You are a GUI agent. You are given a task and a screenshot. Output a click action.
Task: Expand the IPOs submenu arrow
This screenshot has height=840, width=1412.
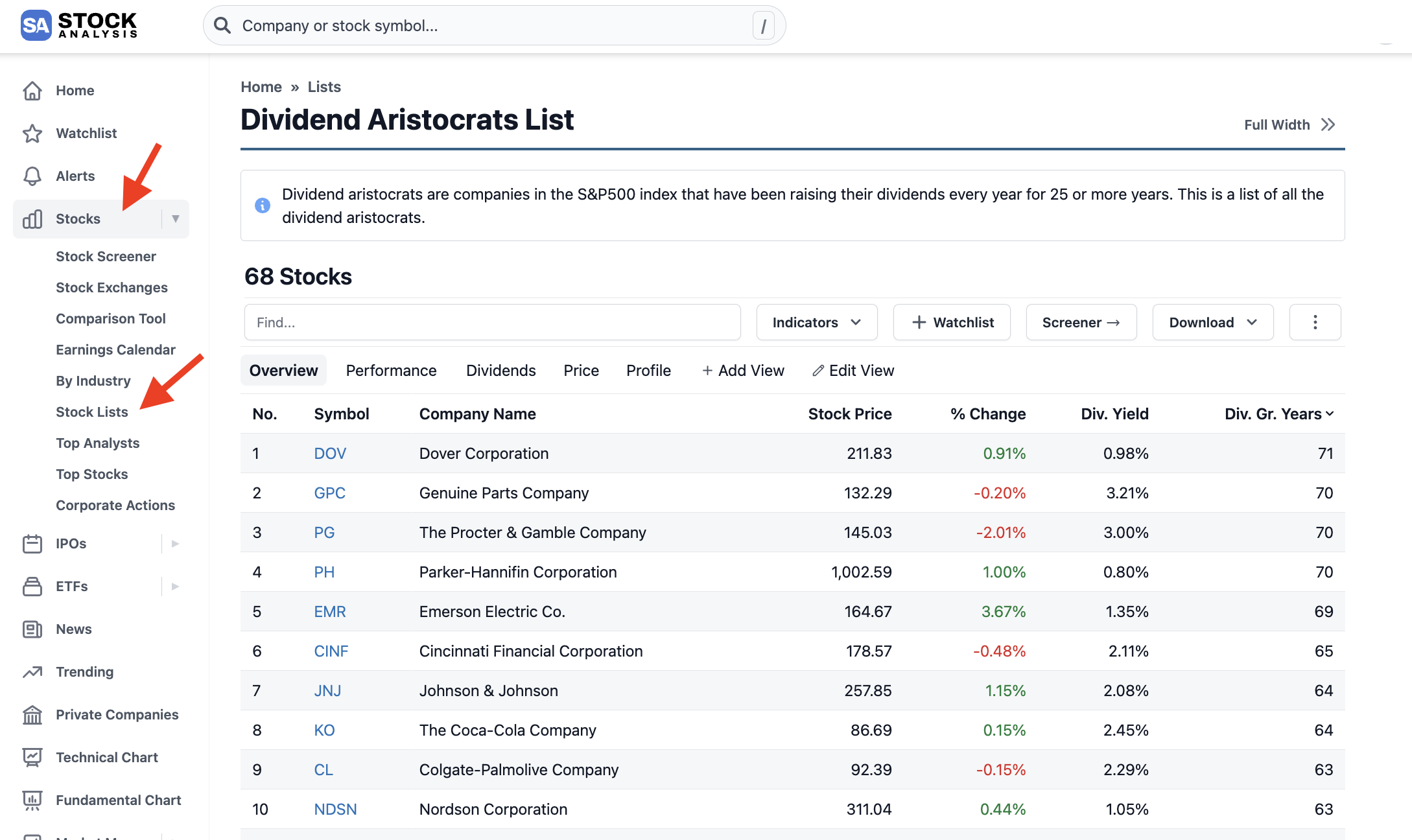click(x=175, y=544)
